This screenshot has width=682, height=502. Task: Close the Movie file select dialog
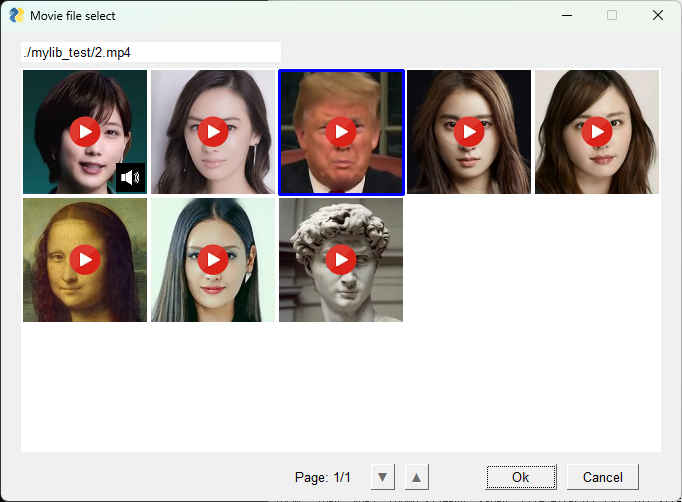click(x=657, y=15)
